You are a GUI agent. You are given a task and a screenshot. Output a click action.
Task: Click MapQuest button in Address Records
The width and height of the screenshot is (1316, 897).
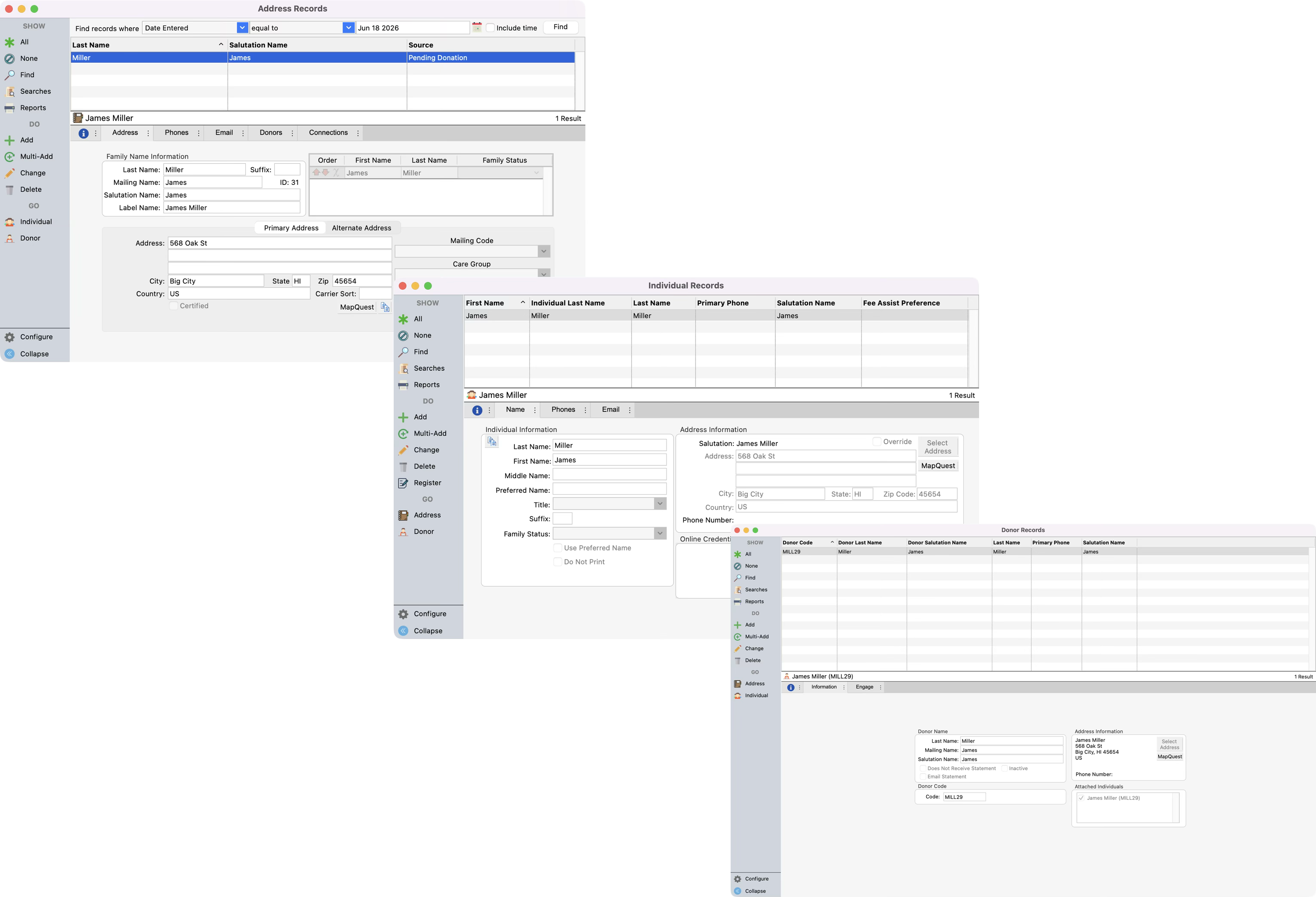point(357,307)
